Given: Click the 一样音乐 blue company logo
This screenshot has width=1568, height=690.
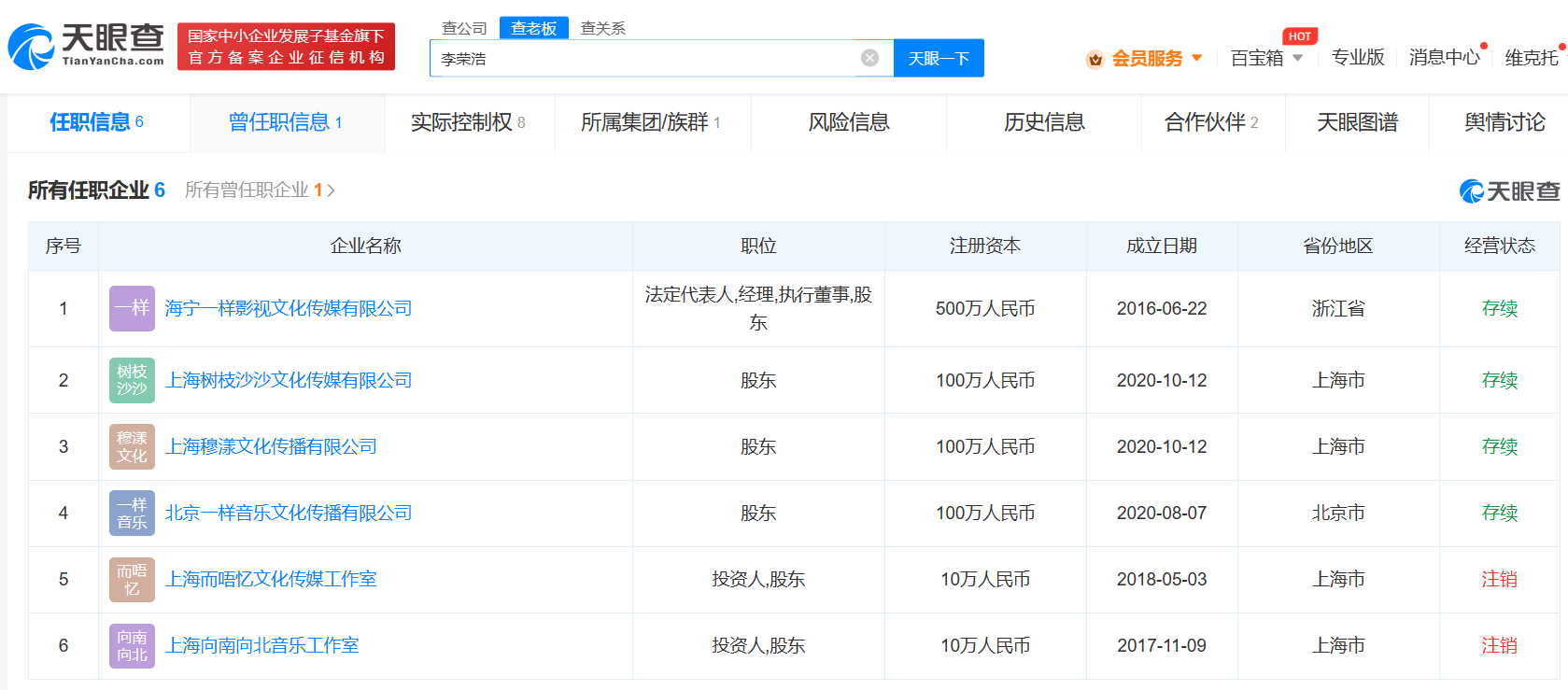Looking at the screenshot, I should [x=132, y=513].
